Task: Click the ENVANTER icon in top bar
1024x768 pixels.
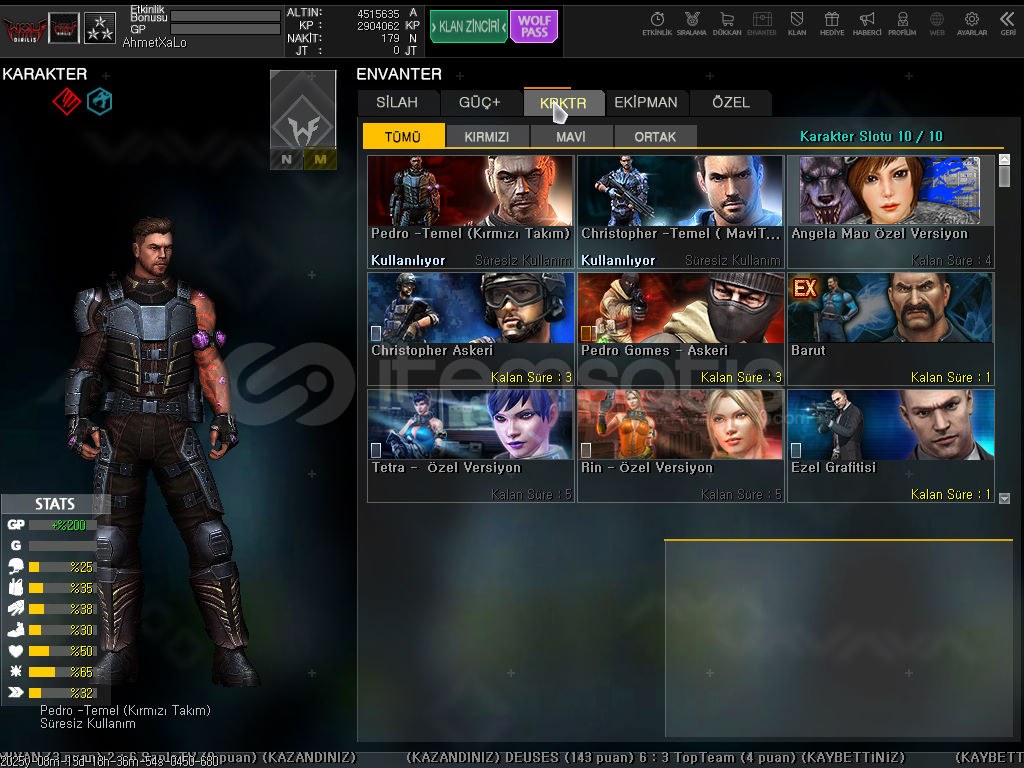Action: coord(761,24)
